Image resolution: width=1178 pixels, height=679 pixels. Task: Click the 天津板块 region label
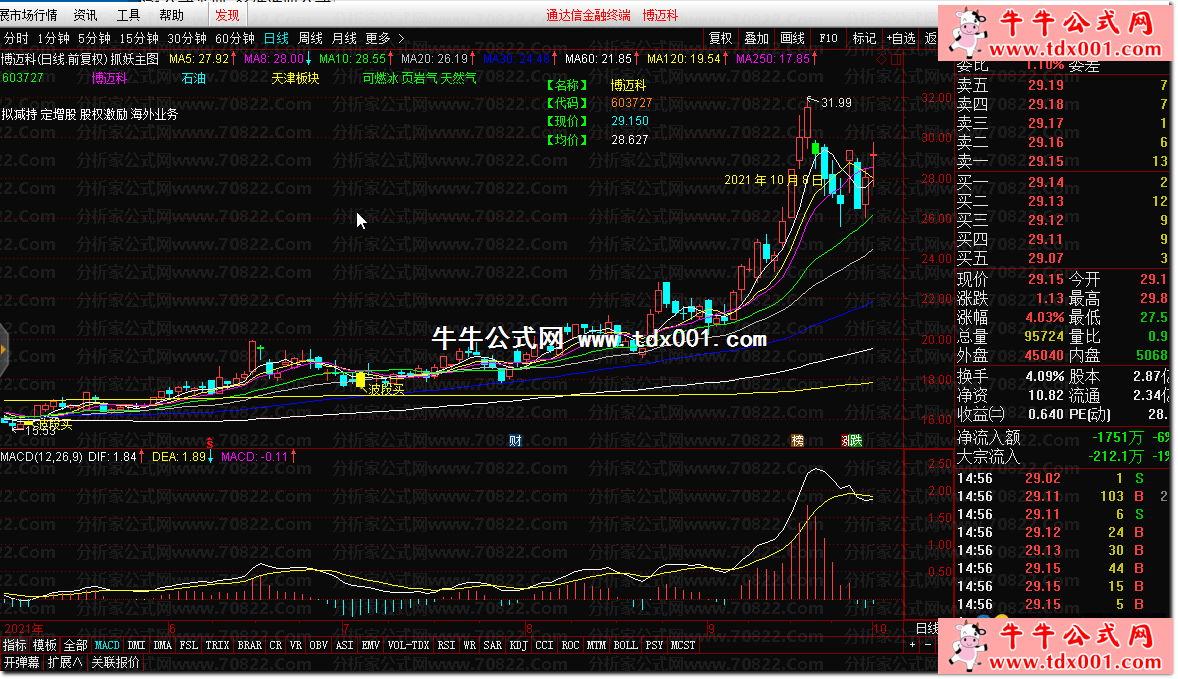click(295, 78)
